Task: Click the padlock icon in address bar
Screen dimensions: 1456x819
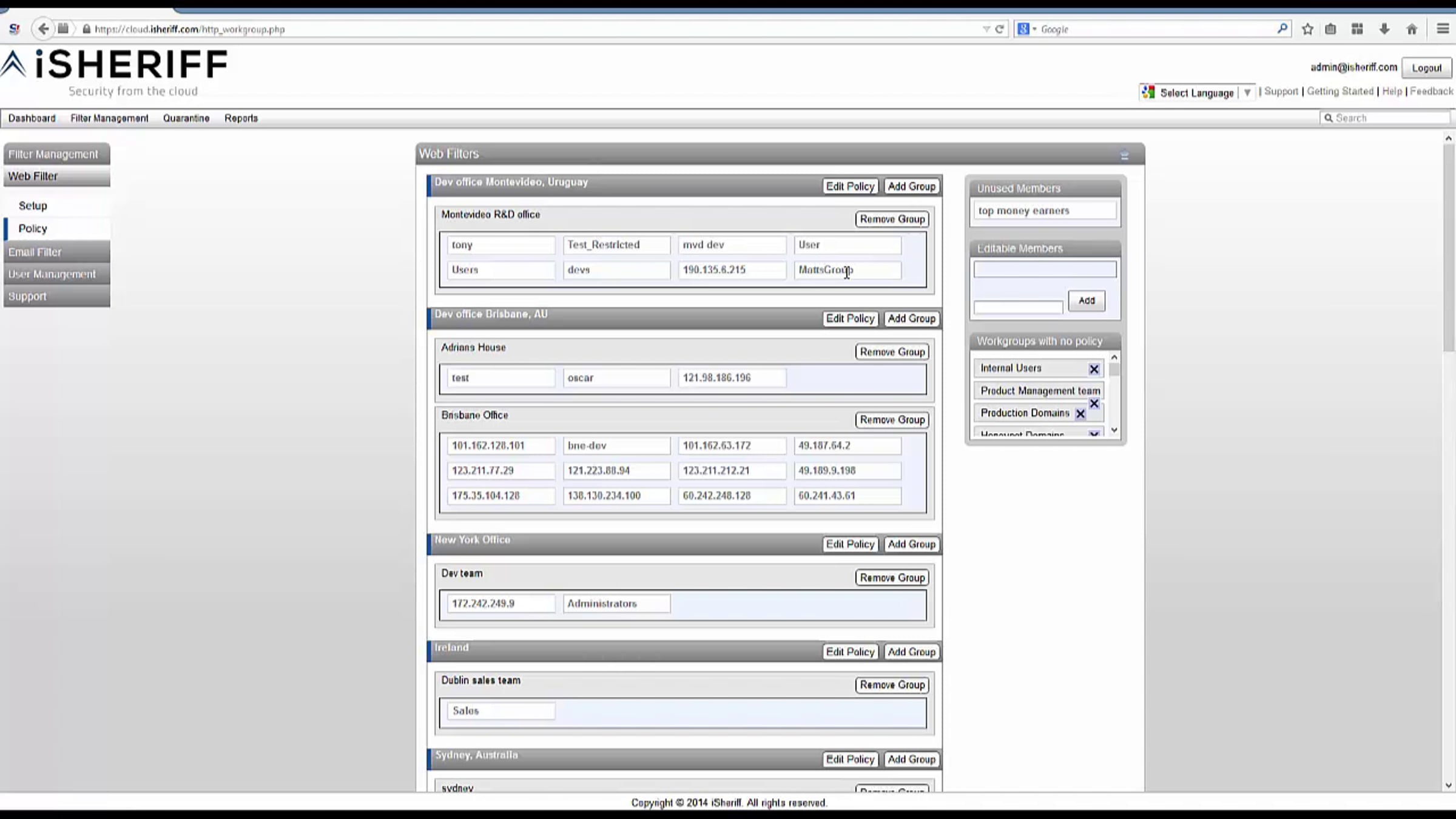Action: [x=86, y=29]
